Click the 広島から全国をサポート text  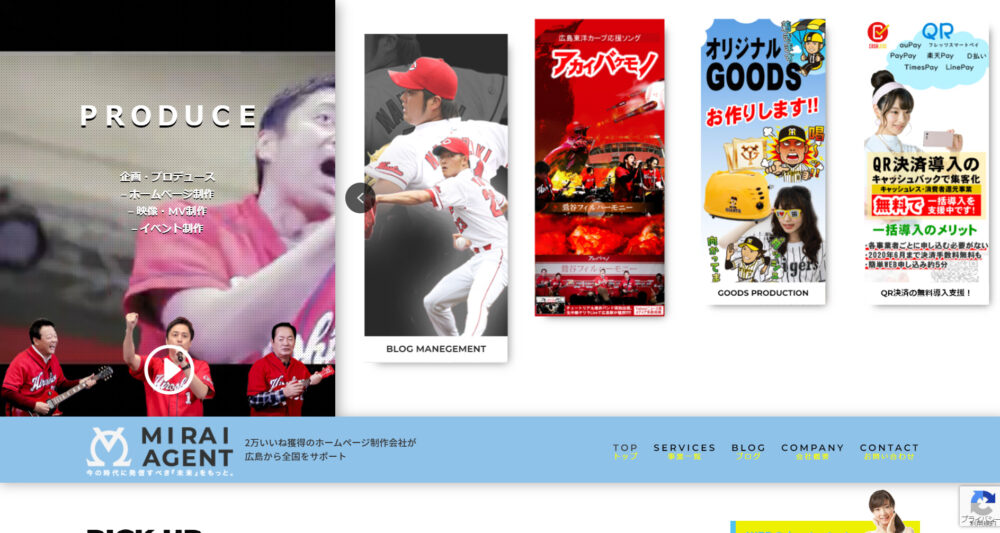click(x=296, y=457)
